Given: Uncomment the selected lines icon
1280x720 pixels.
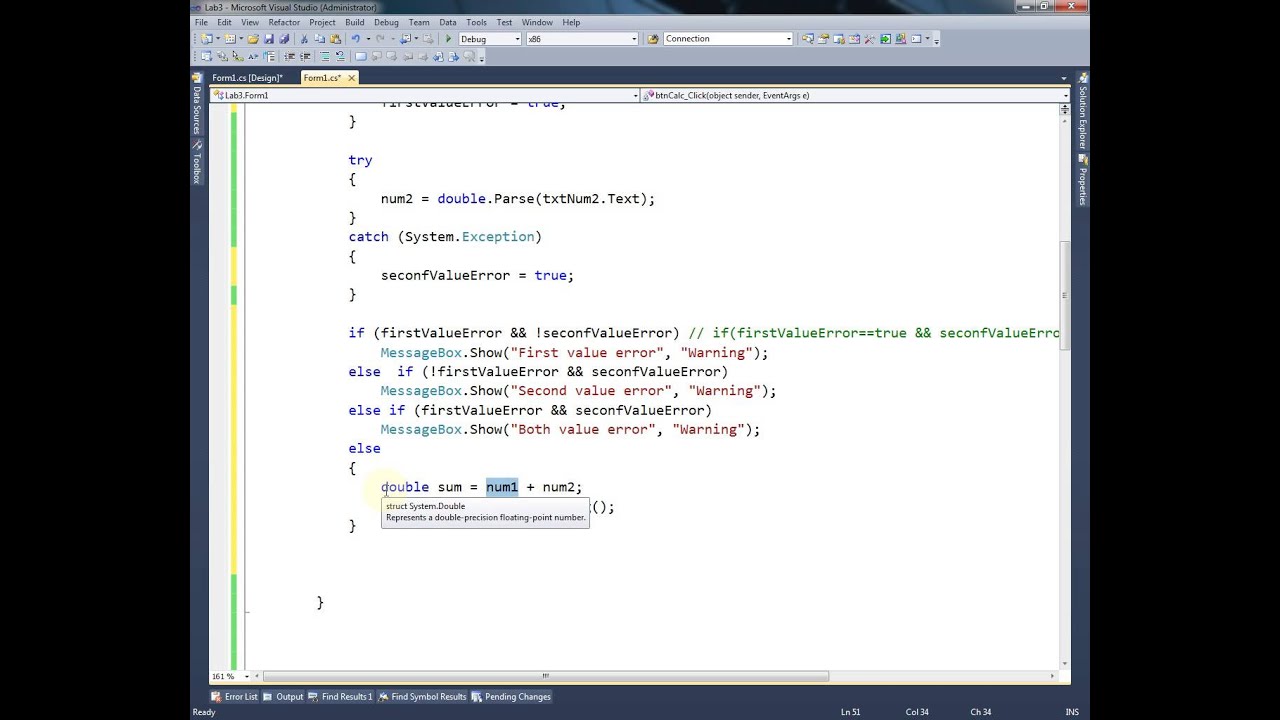Looking at the screenshot, I should pyautogui.click(x=340, y=56).
